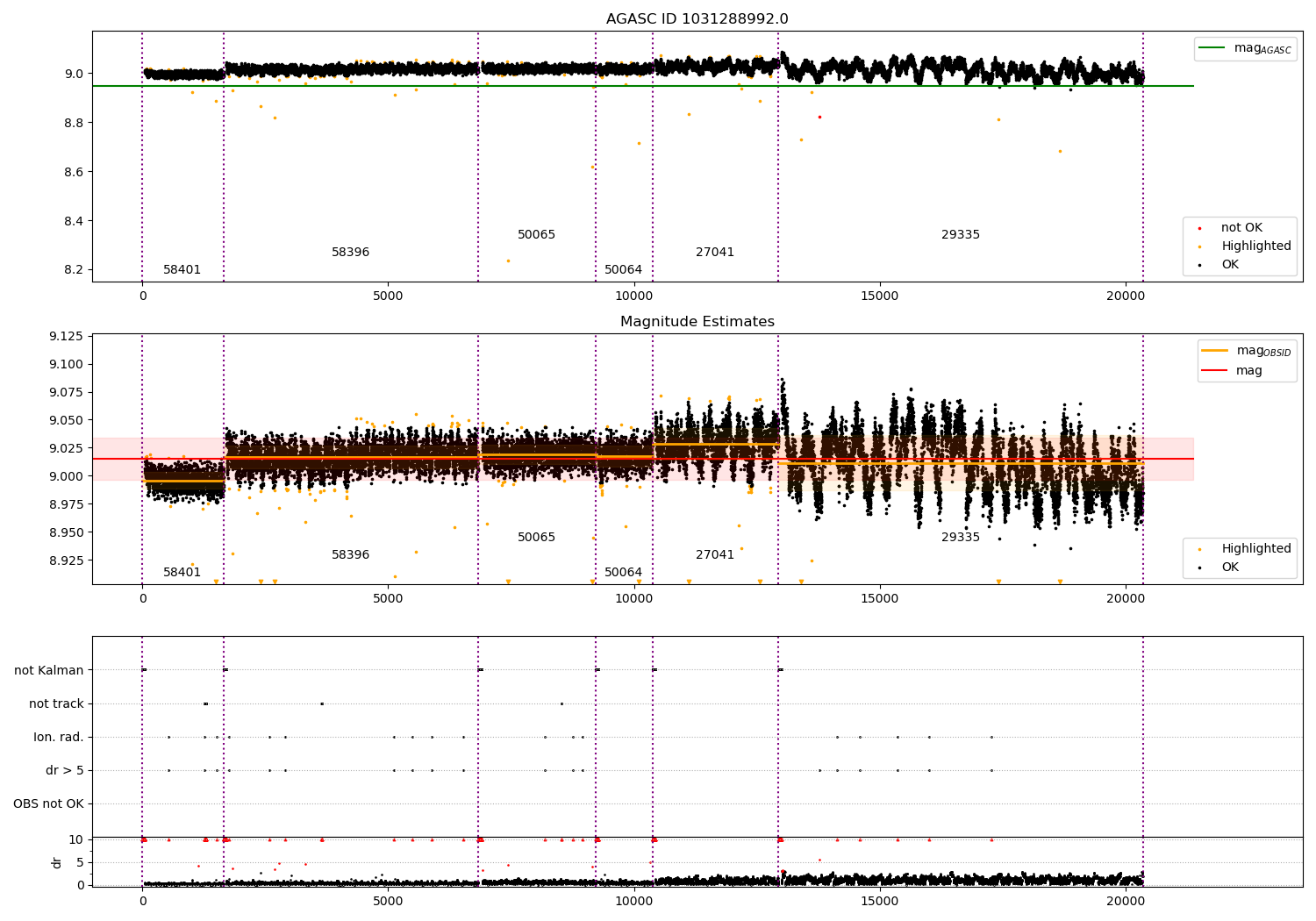Click the 8.975 y-axis tick label
This screenshot has height=921, width=1316.
pos(67,505)
